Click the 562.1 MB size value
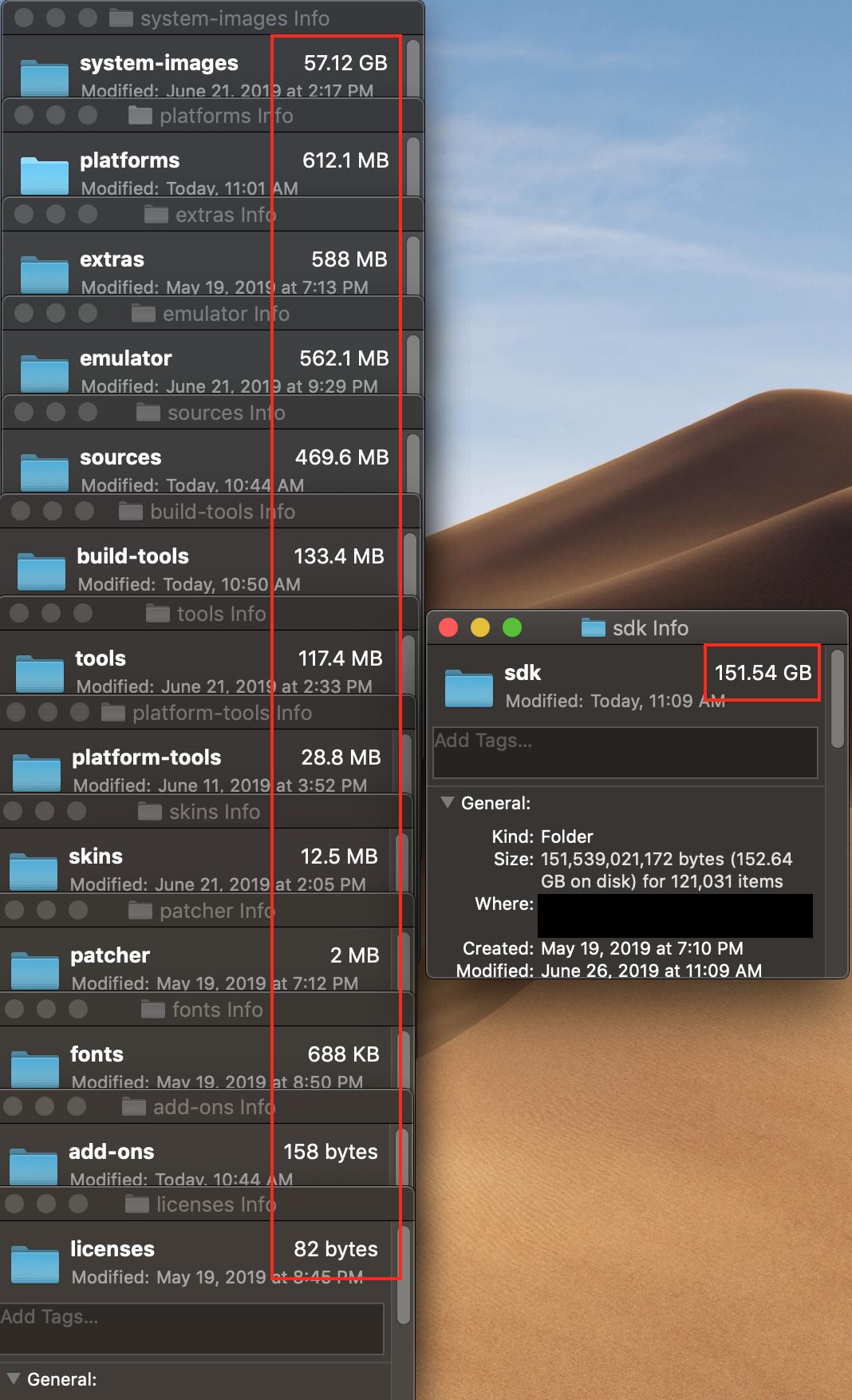 tap(344, 358)
